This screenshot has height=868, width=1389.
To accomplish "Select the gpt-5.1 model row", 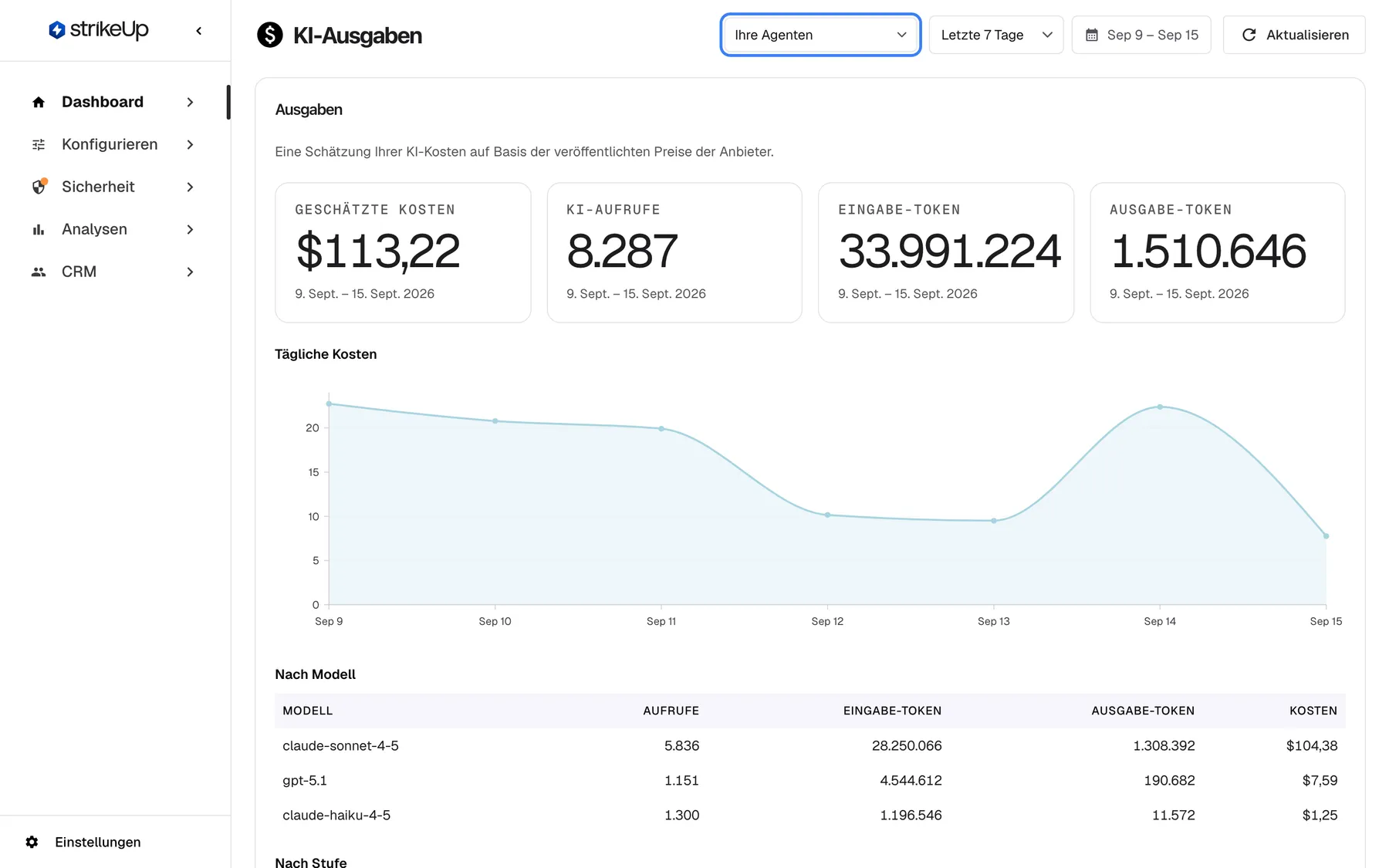I will click(809, 780).
